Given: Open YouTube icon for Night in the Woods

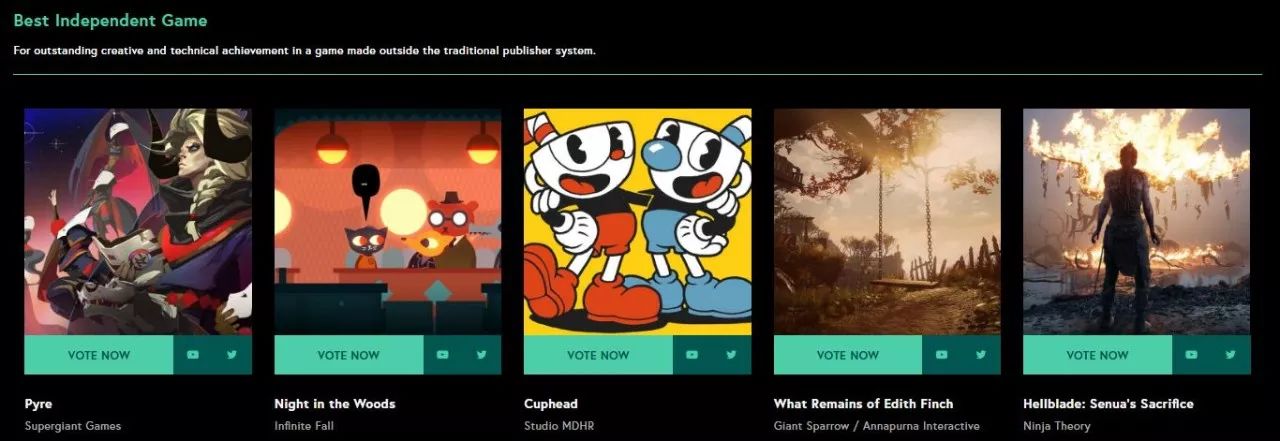Looking at the screenshot, I should tap(442, 355).
